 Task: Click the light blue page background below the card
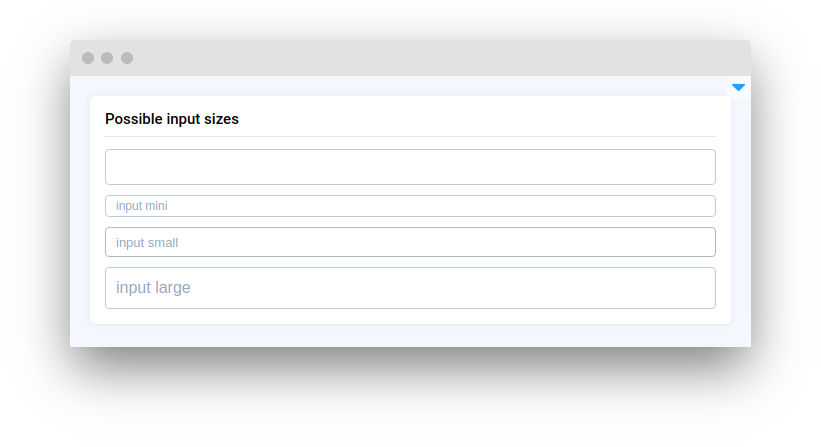(x=410, y=336)
